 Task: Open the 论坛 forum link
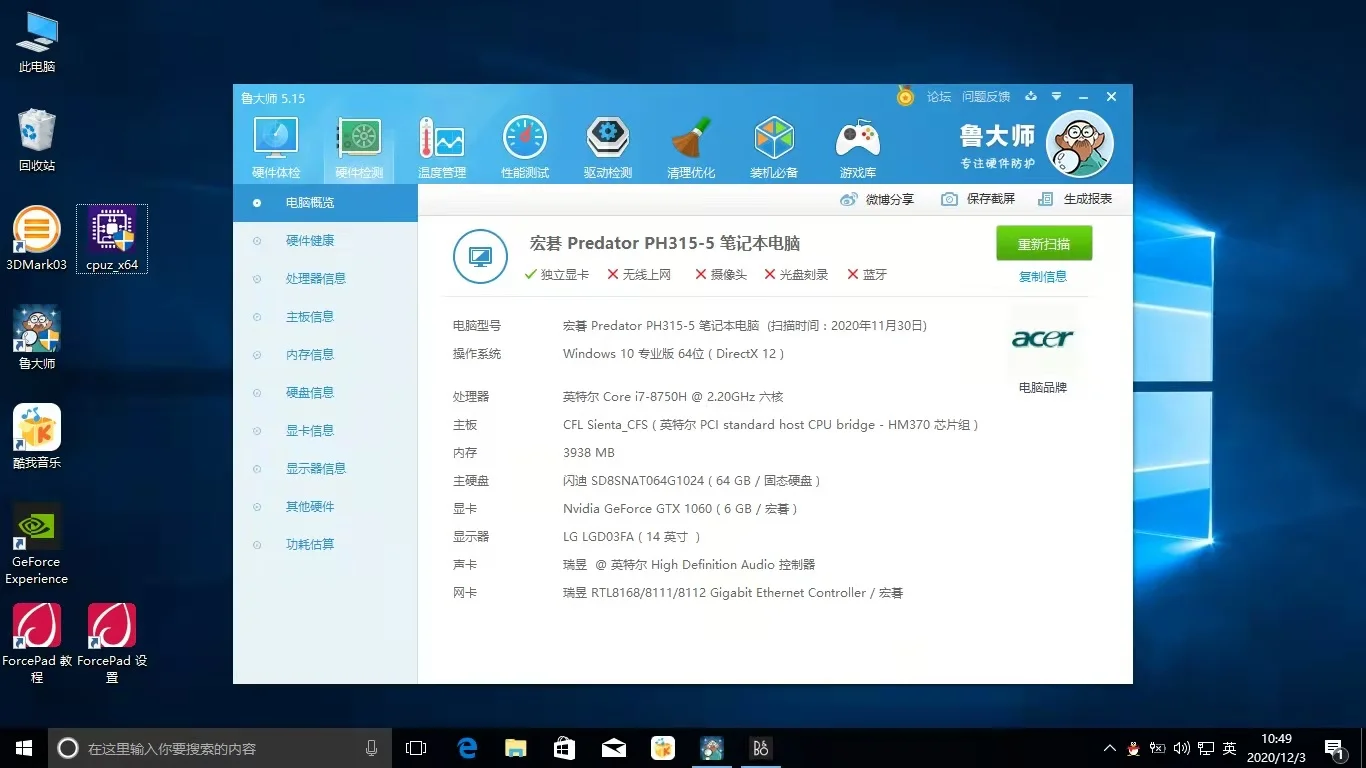(939, 97)
